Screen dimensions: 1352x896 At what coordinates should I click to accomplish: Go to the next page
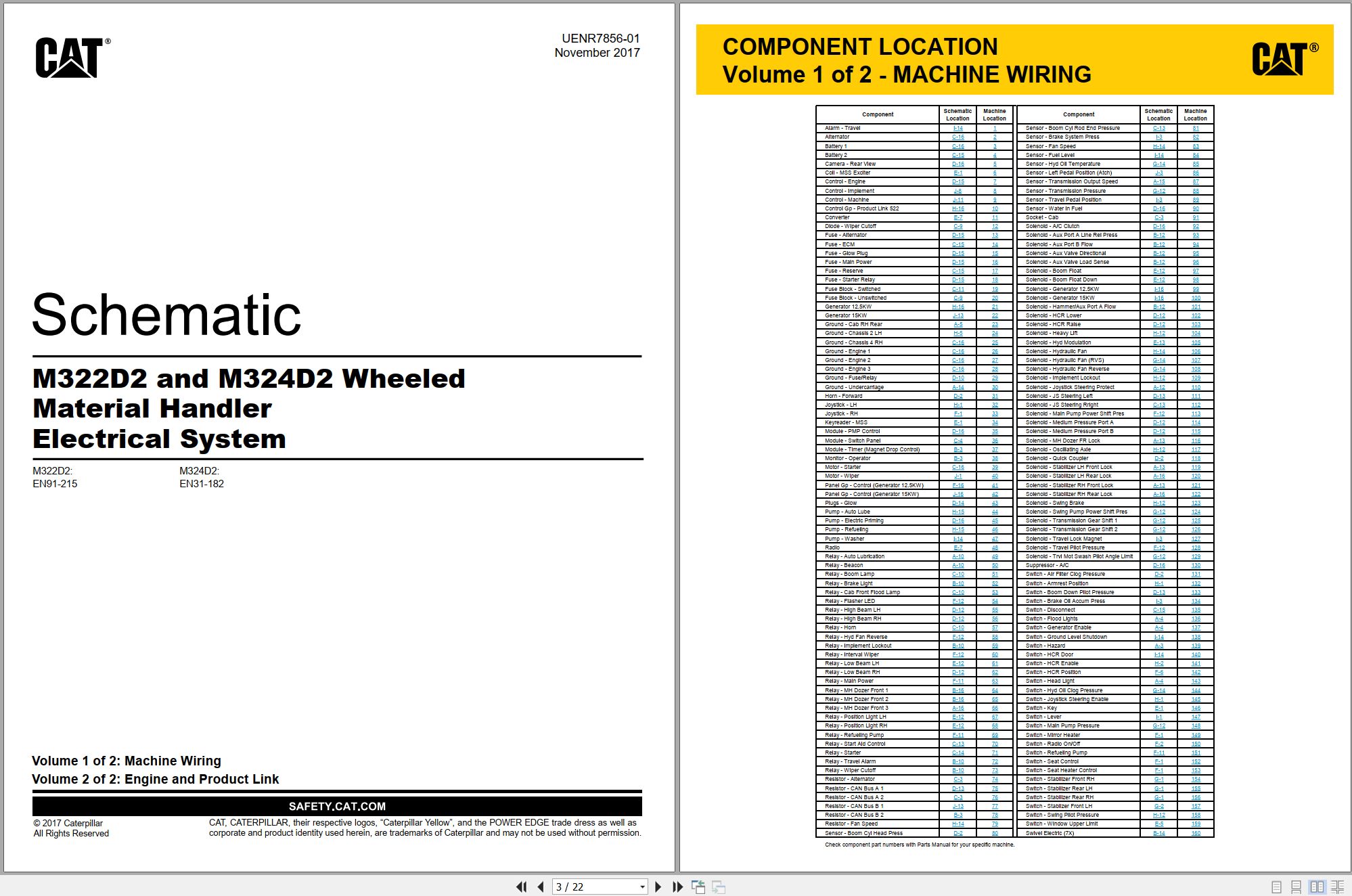(x=658, y=887)
